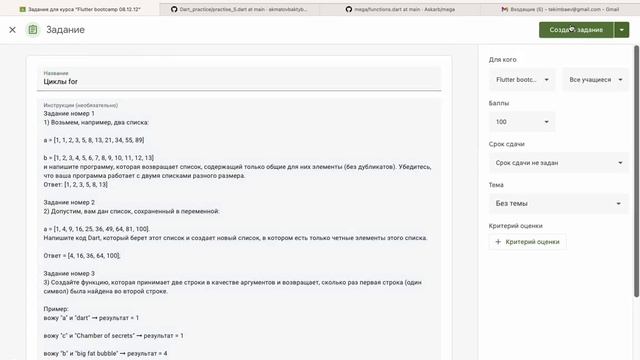The width and height of the screenshot is (640, 360).
Task: Click the text 'Ответ = [4, 16, 36, 64, 100].'
Action: pyautogui.click(x=82, y=256)
